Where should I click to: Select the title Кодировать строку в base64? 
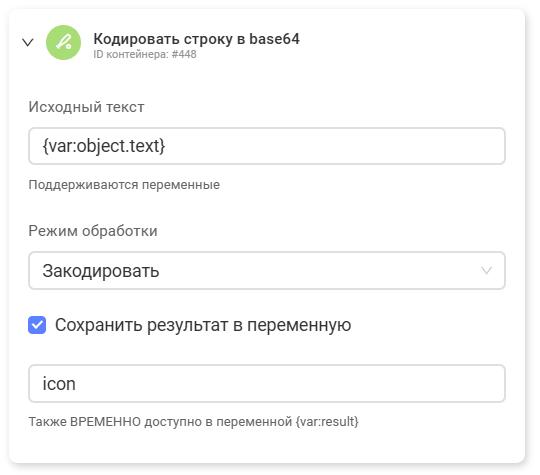tap(196, 39)
